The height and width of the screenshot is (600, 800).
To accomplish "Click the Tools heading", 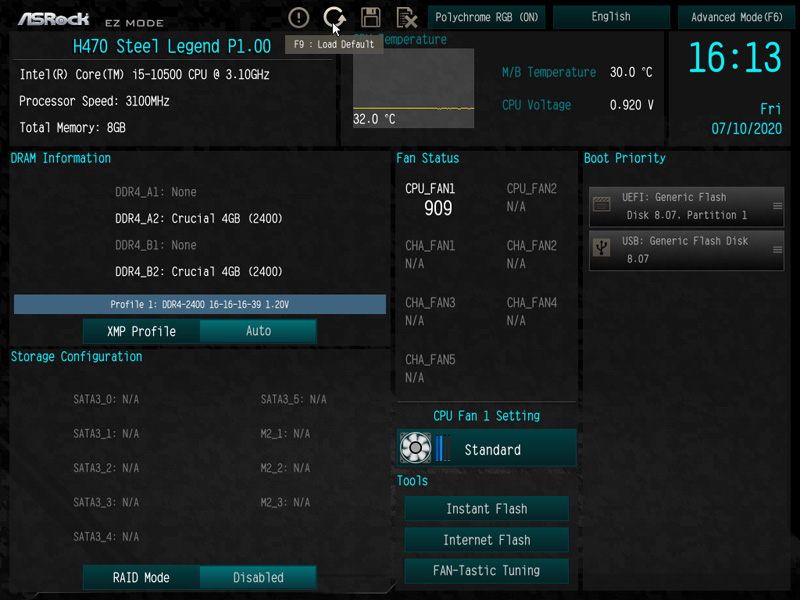I will coord(412,481).
